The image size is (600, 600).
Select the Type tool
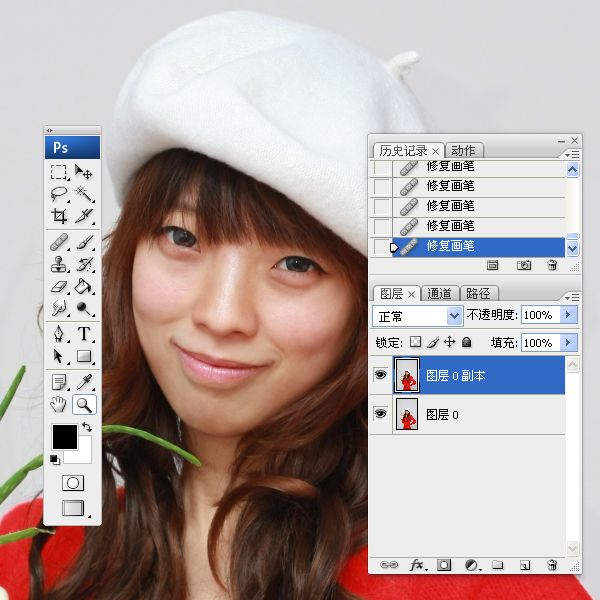tap(83, 334)
